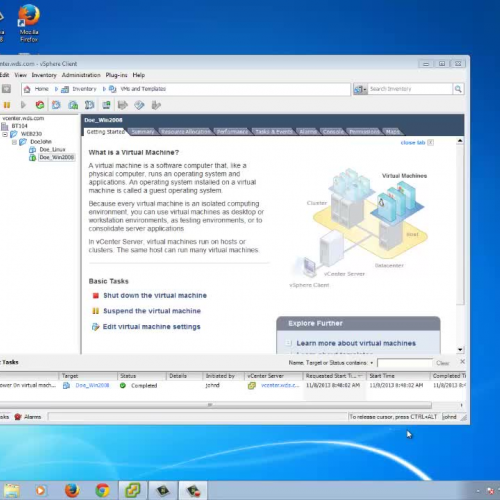Select Doe_Win2008 in inventory tree

click(57, 158)
